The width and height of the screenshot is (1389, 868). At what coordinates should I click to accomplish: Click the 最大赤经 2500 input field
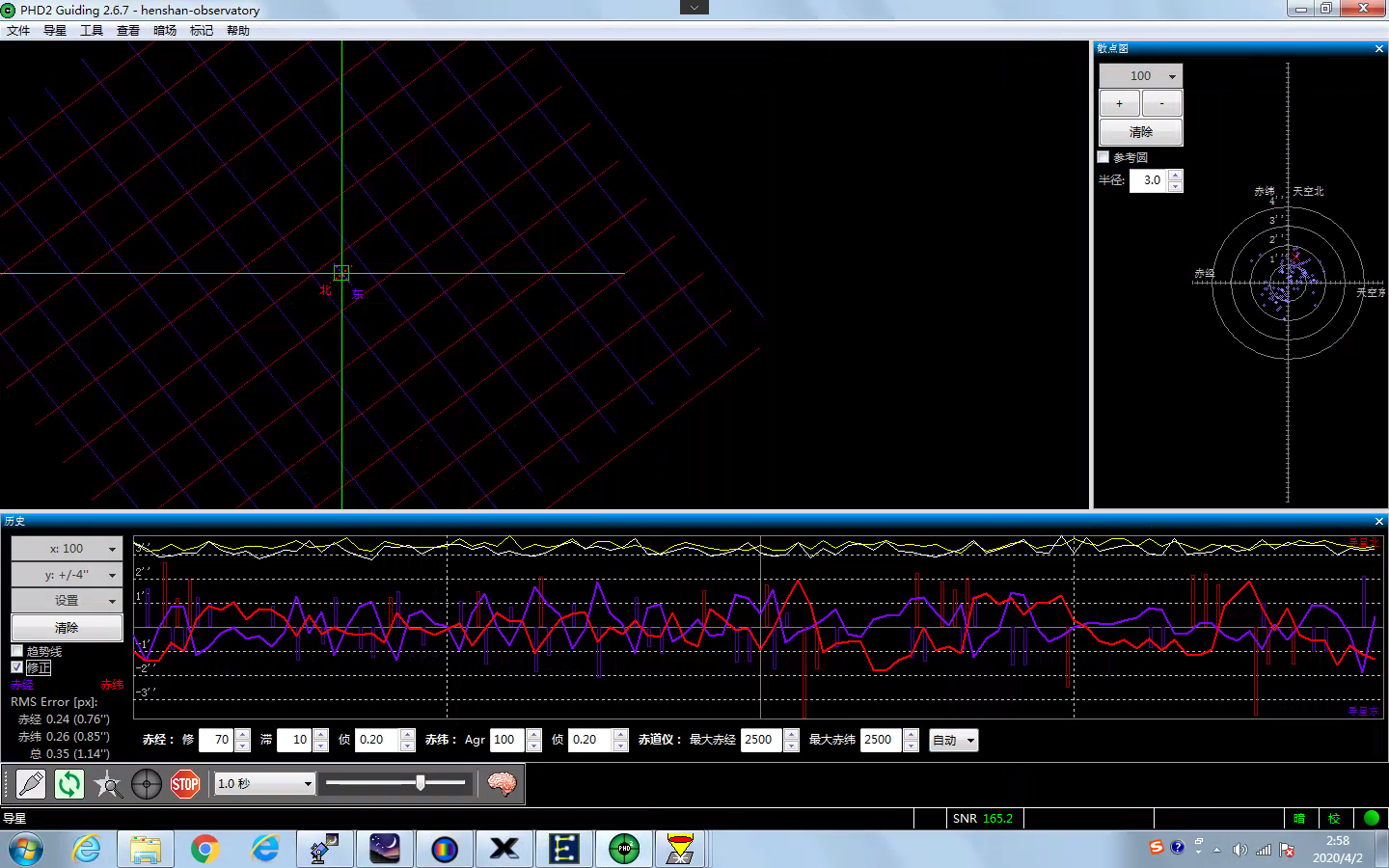click(762, 740)
